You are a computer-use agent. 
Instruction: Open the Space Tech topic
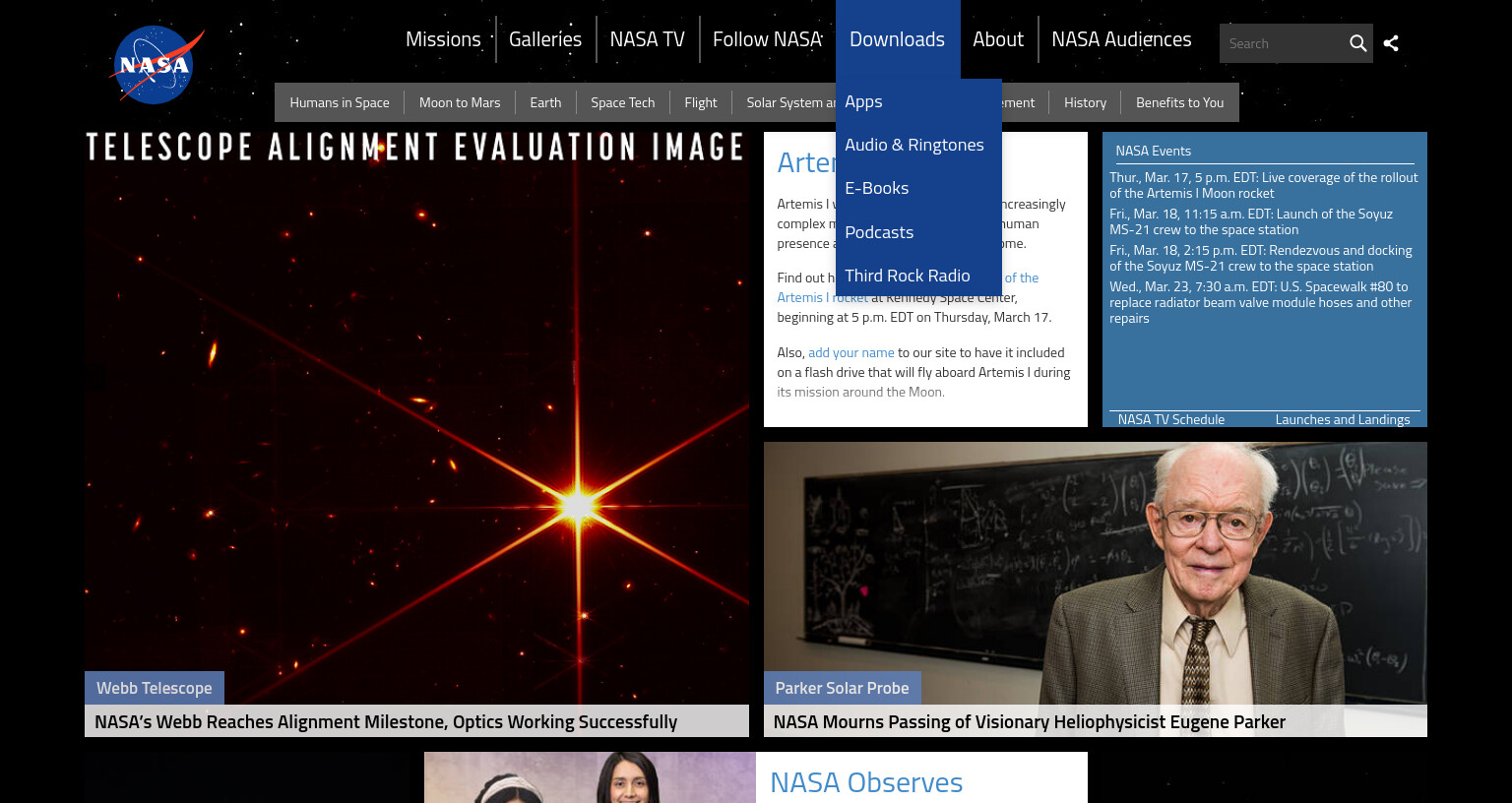coord(622,102)
